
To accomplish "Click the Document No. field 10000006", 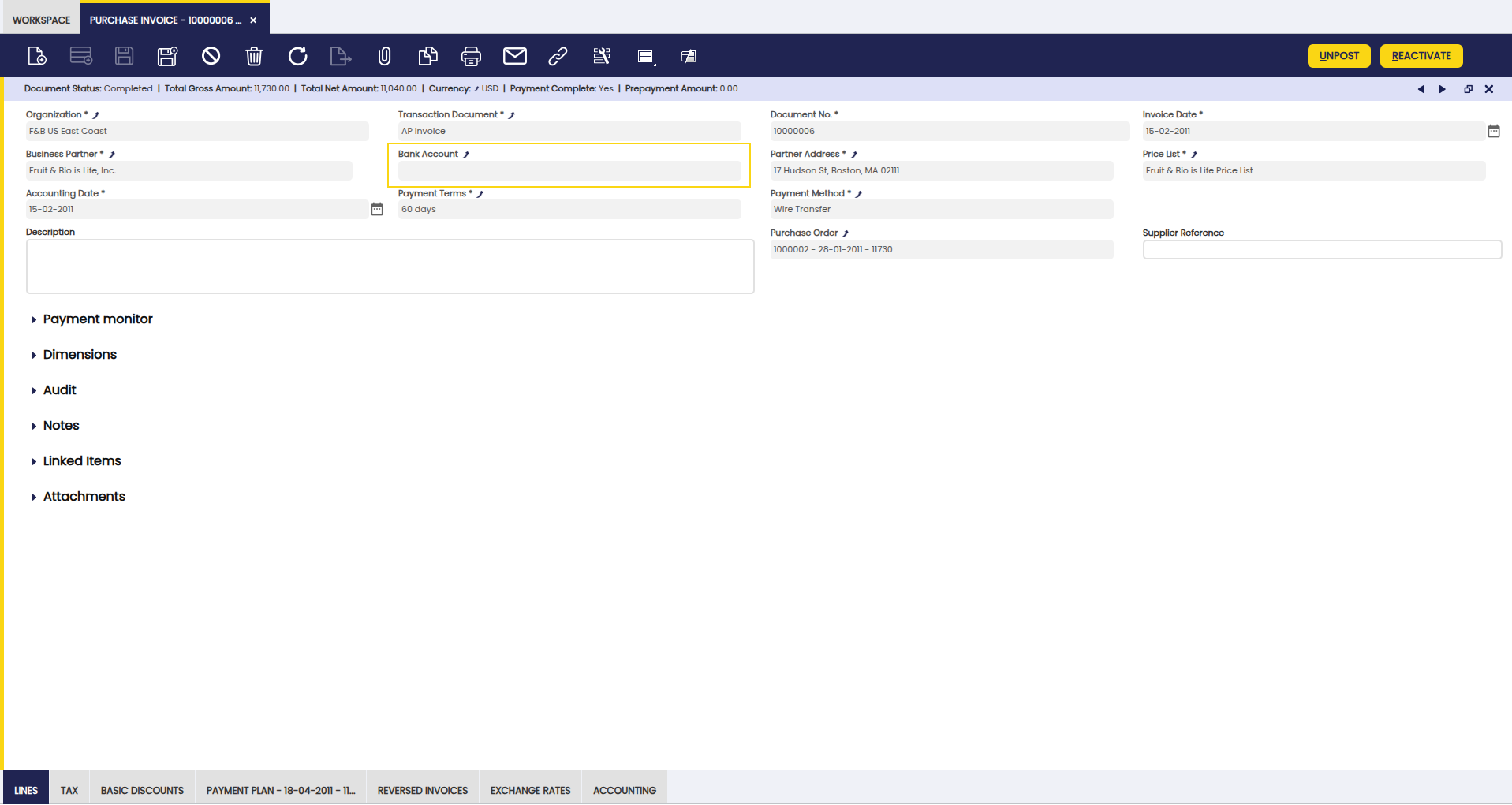I will coord(950,131).
